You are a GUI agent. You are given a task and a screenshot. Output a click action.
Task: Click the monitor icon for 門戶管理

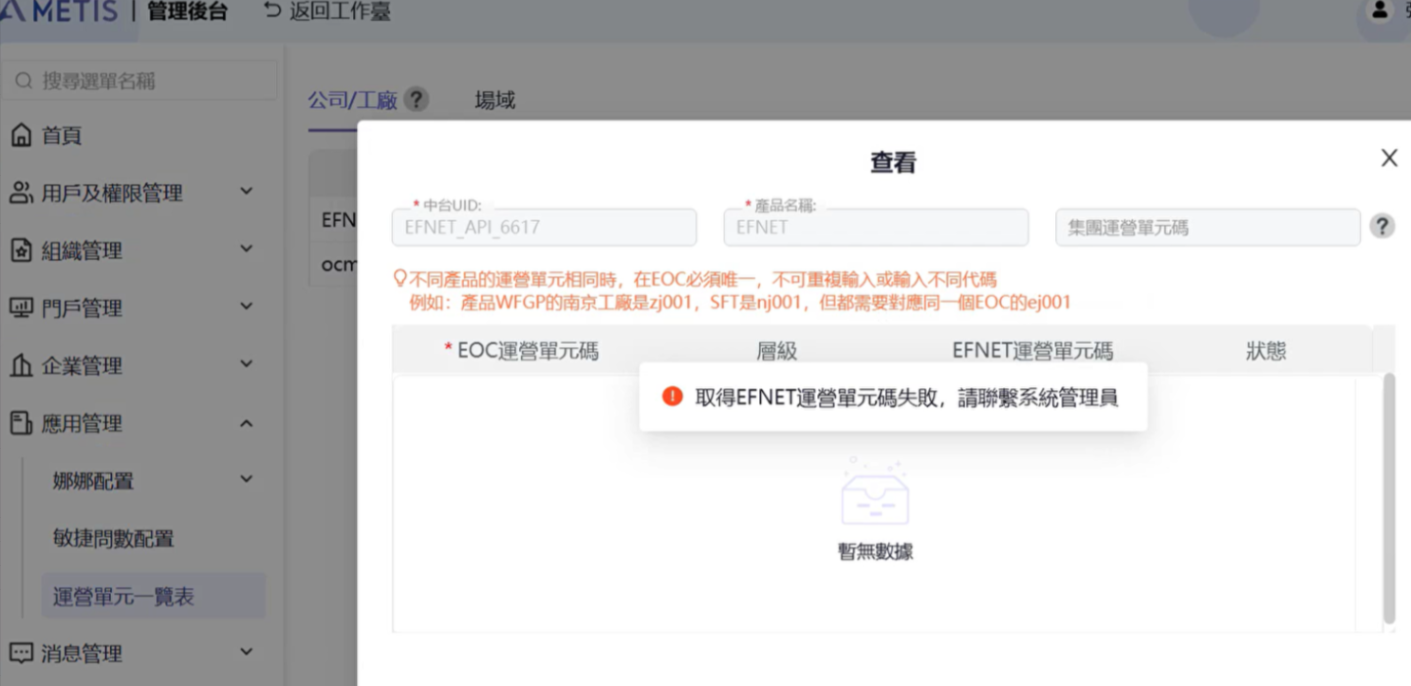pyautogui.click(x=21, y=308)
